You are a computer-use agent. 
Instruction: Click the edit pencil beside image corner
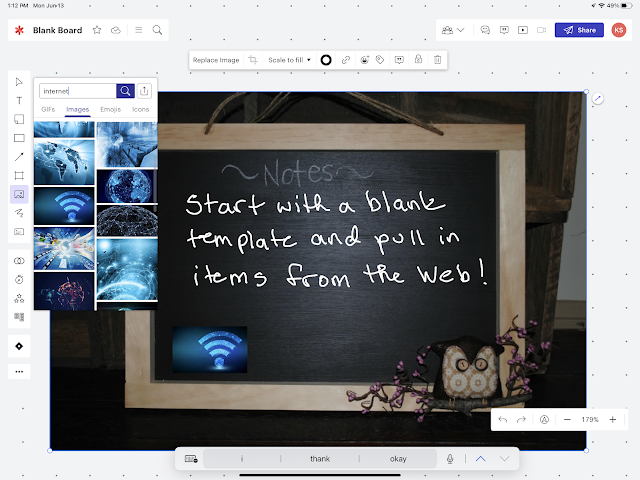click(598, 98)
